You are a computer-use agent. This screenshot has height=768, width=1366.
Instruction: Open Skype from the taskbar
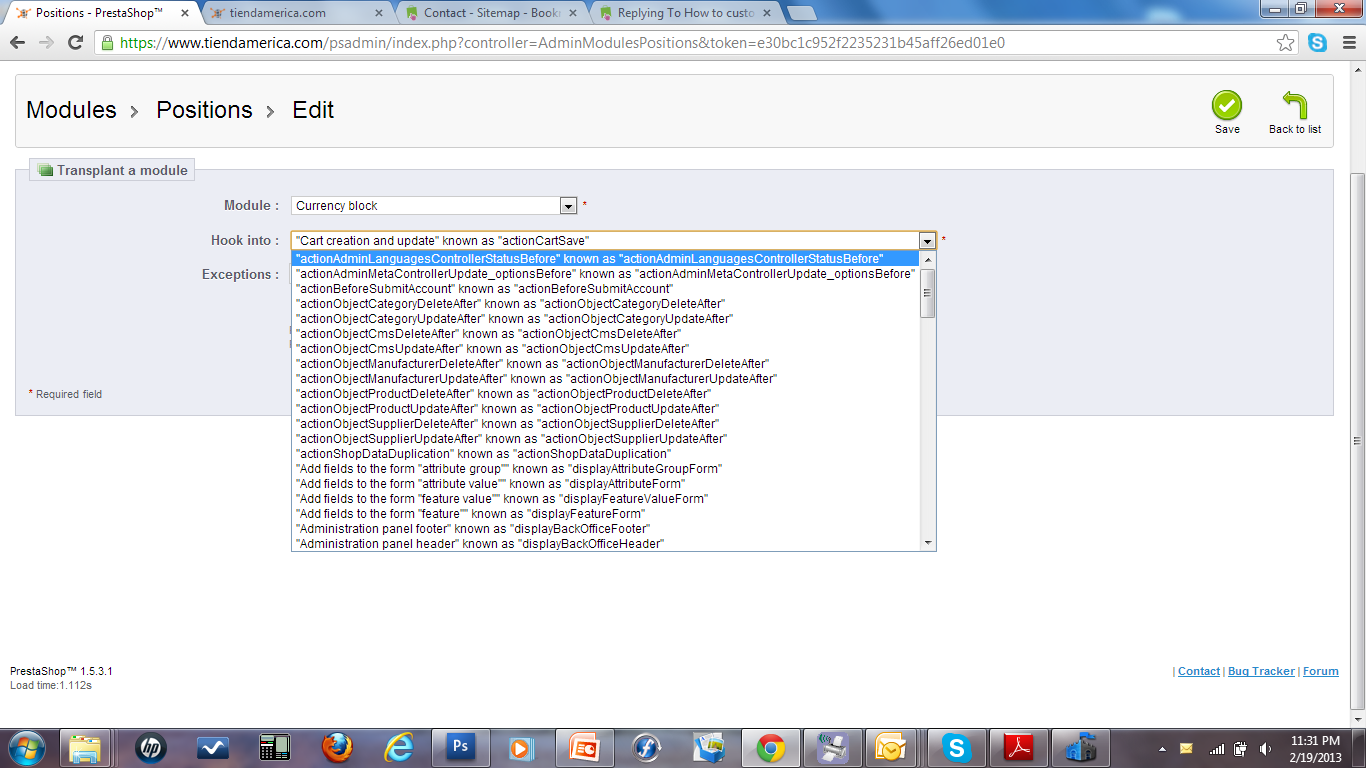[956, 748]
